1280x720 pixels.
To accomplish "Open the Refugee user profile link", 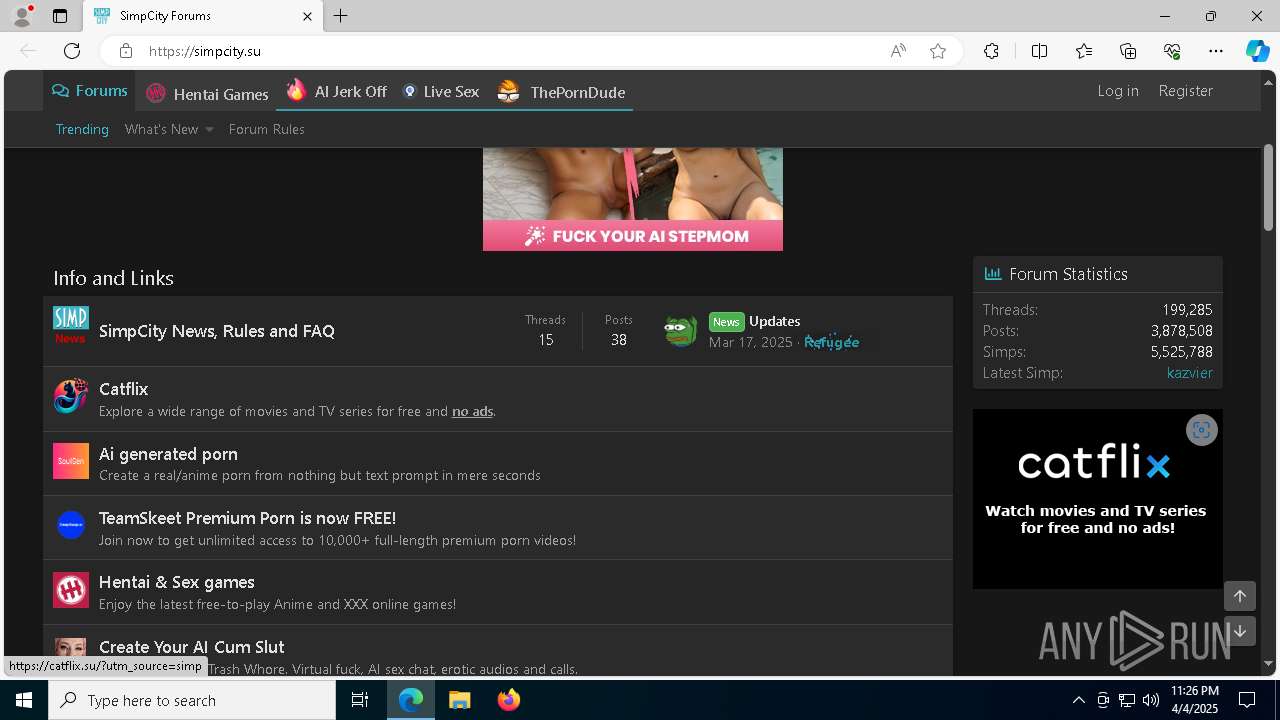I will [x=831, y=342].
